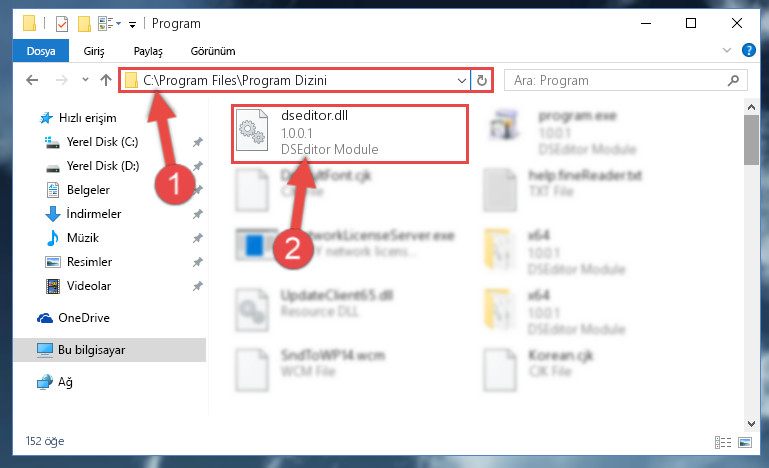Click search magnifier icon in Ara box
The height and width of the screenshot is (468, 769).
coord(734,80)
